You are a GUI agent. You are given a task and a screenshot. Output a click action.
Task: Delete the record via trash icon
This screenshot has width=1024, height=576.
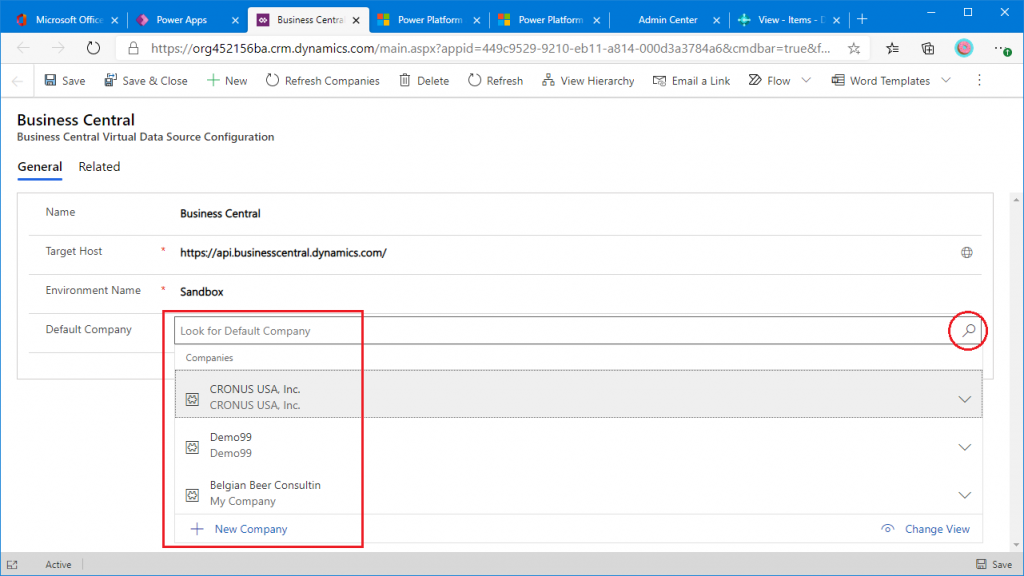(424, 80)
